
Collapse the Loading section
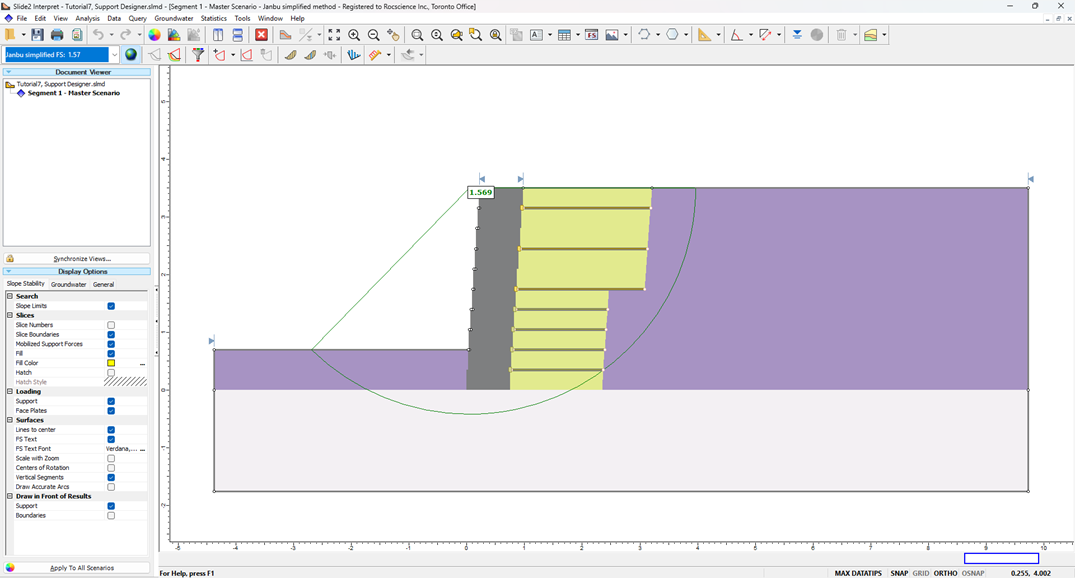[10, 392]
